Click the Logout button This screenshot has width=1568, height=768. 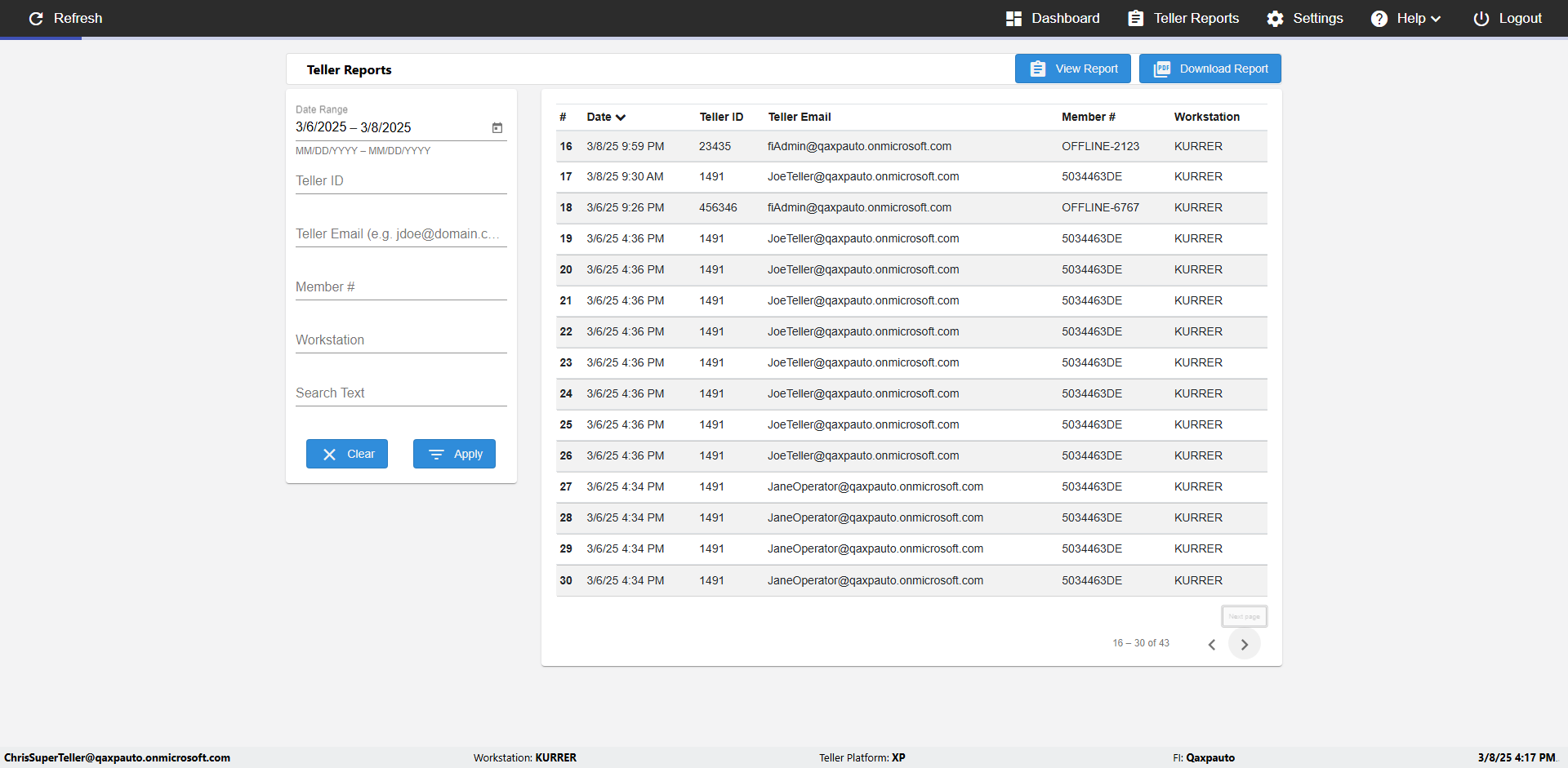point(1508,18)
